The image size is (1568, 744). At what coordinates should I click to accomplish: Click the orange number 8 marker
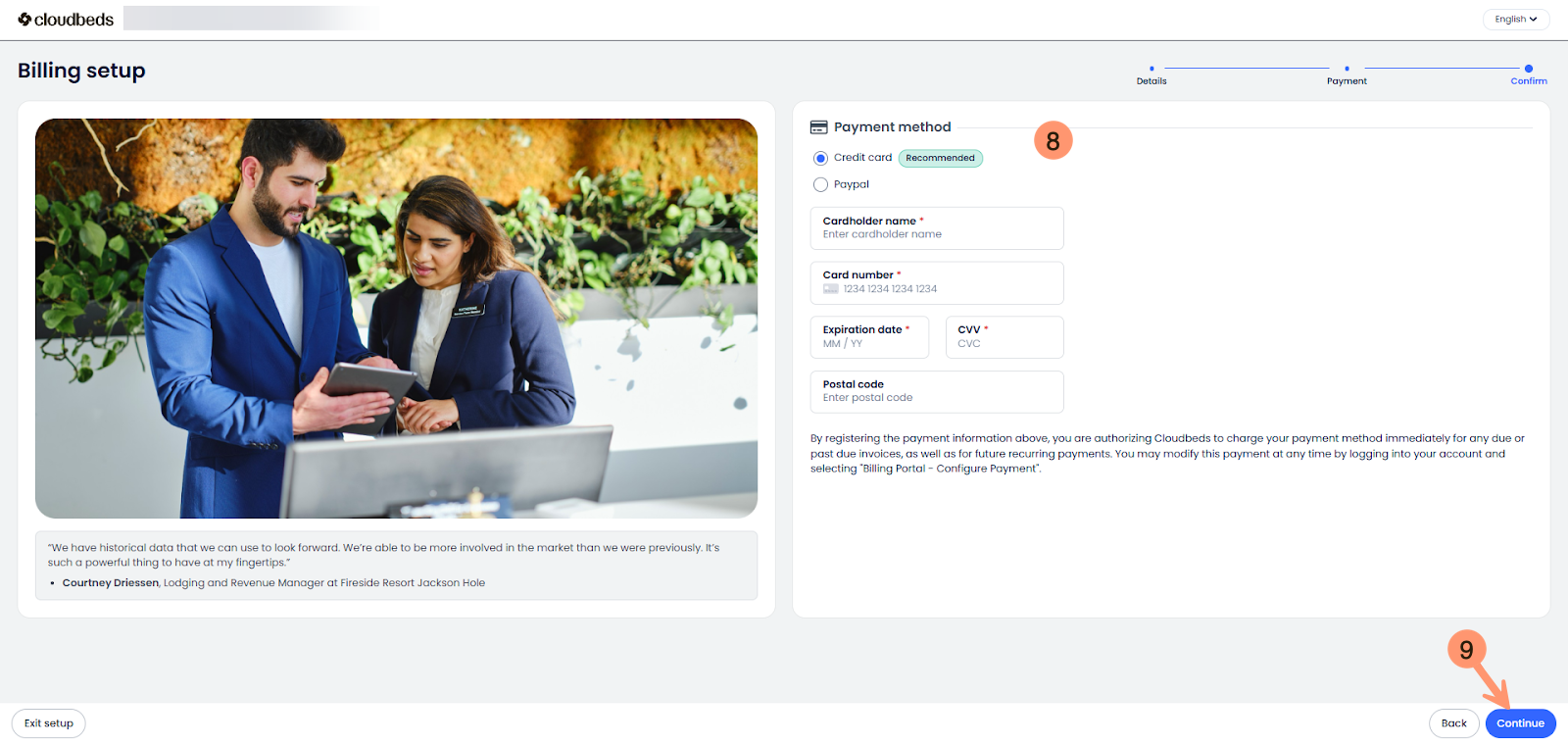(x=1053, y=141)
